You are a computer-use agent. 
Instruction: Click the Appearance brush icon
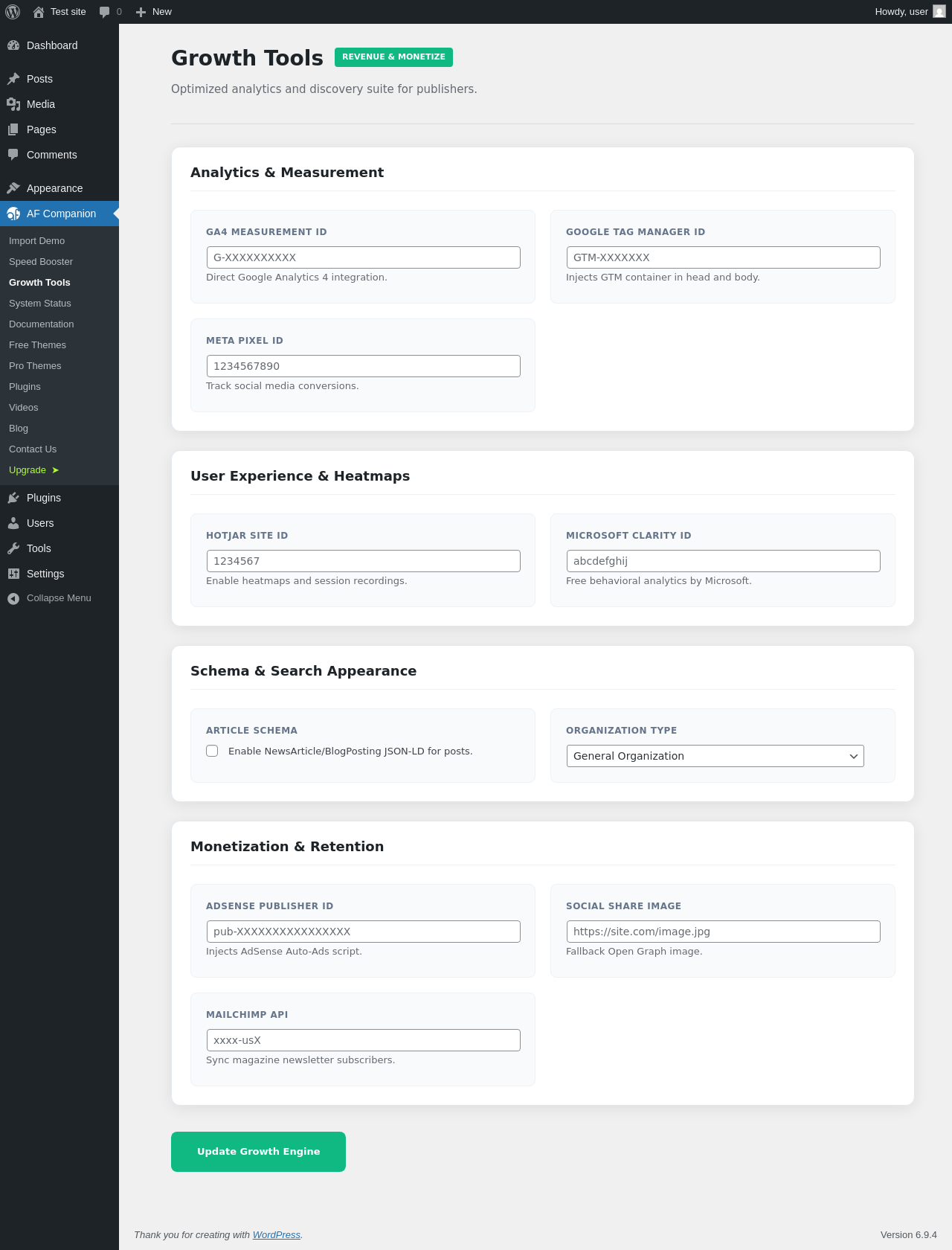[x=13, y=188]
